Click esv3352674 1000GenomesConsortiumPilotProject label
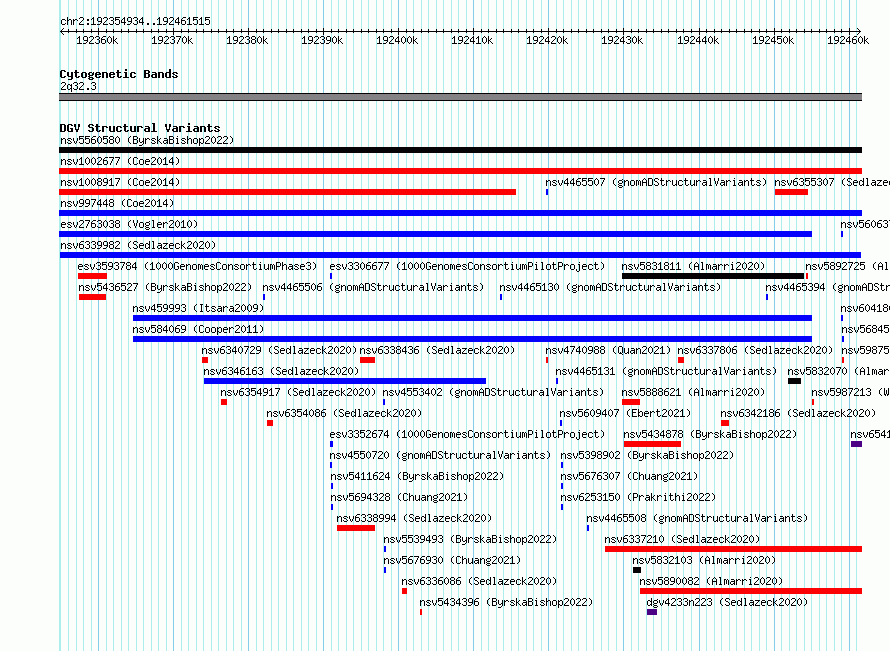This screenshot has width=890, height=651. pyautogui.click(x=467, y=434)
